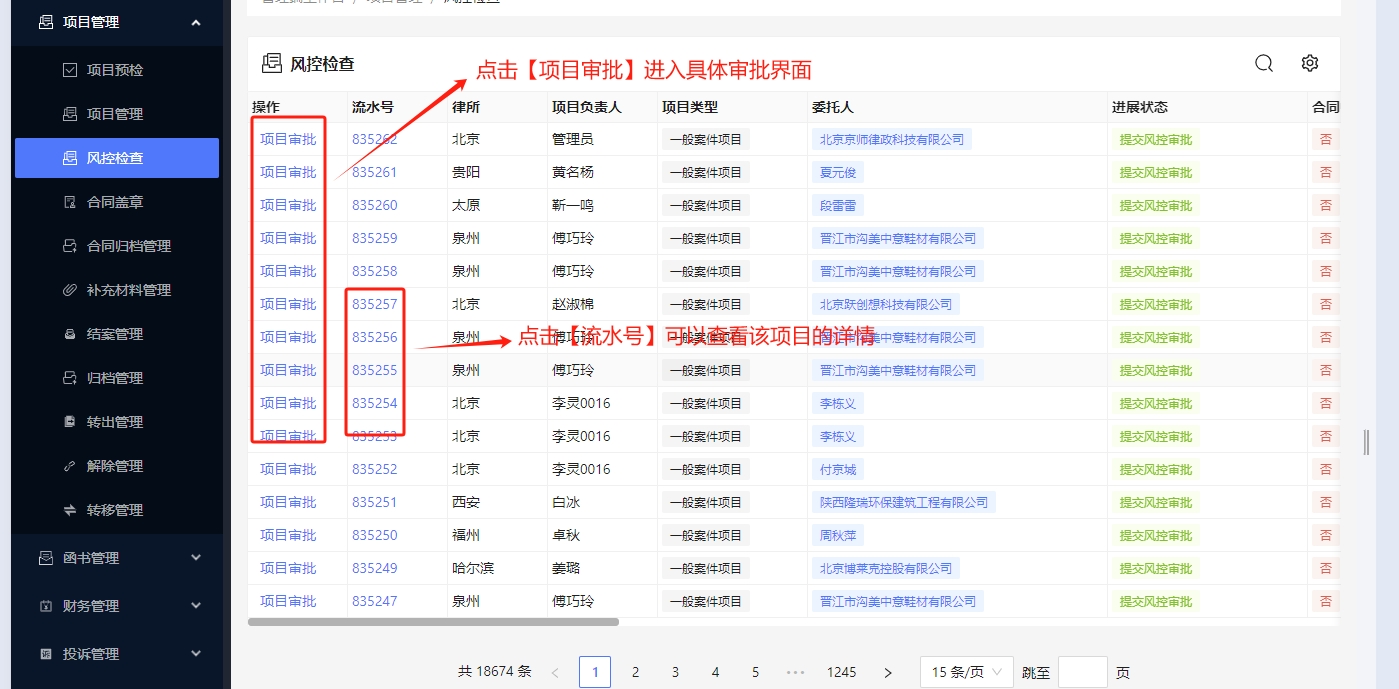Open the 15 条/页 page size dropdown

click(x=966, y=672)
